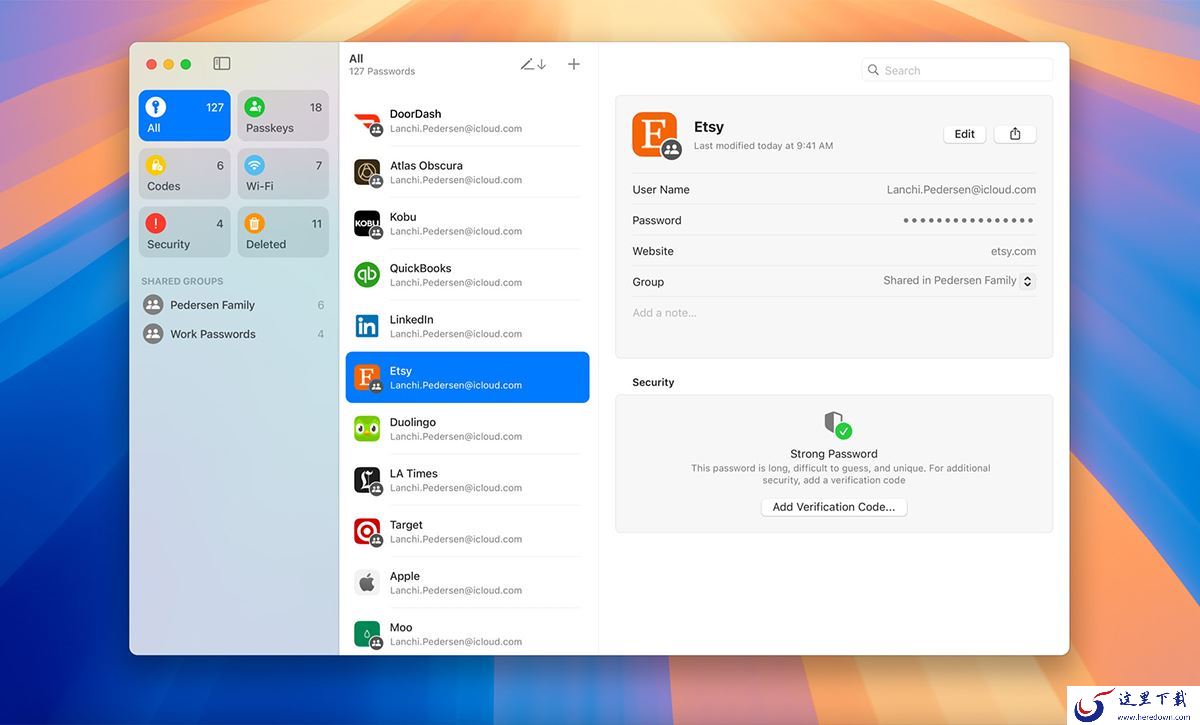Select the Target entry name
Image resolution: width=1200 pixels, height=725 pixels.
coord(406,525)
